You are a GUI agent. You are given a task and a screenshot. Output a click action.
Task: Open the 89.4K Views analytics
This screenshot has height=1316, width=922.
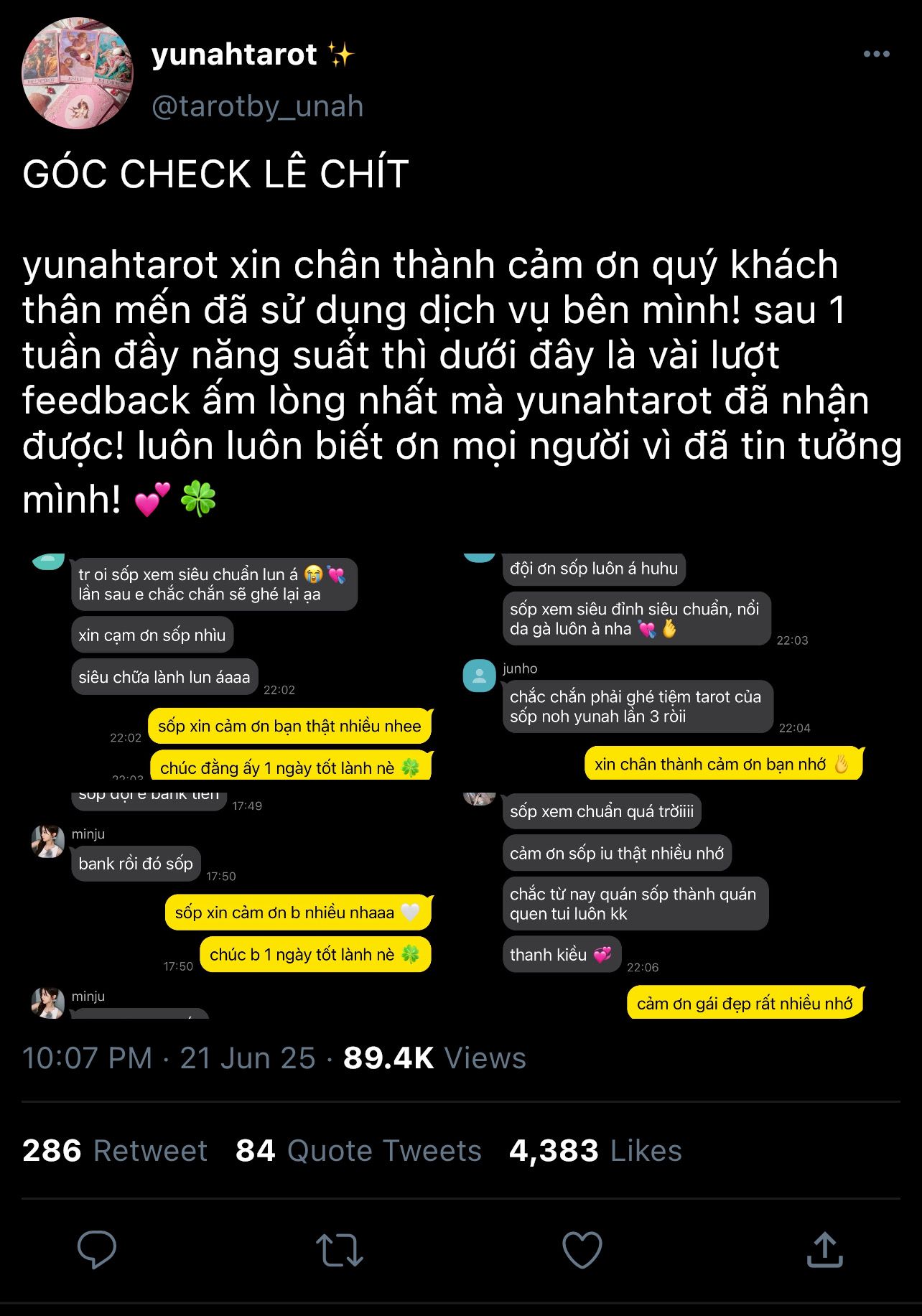(434, 1058)
